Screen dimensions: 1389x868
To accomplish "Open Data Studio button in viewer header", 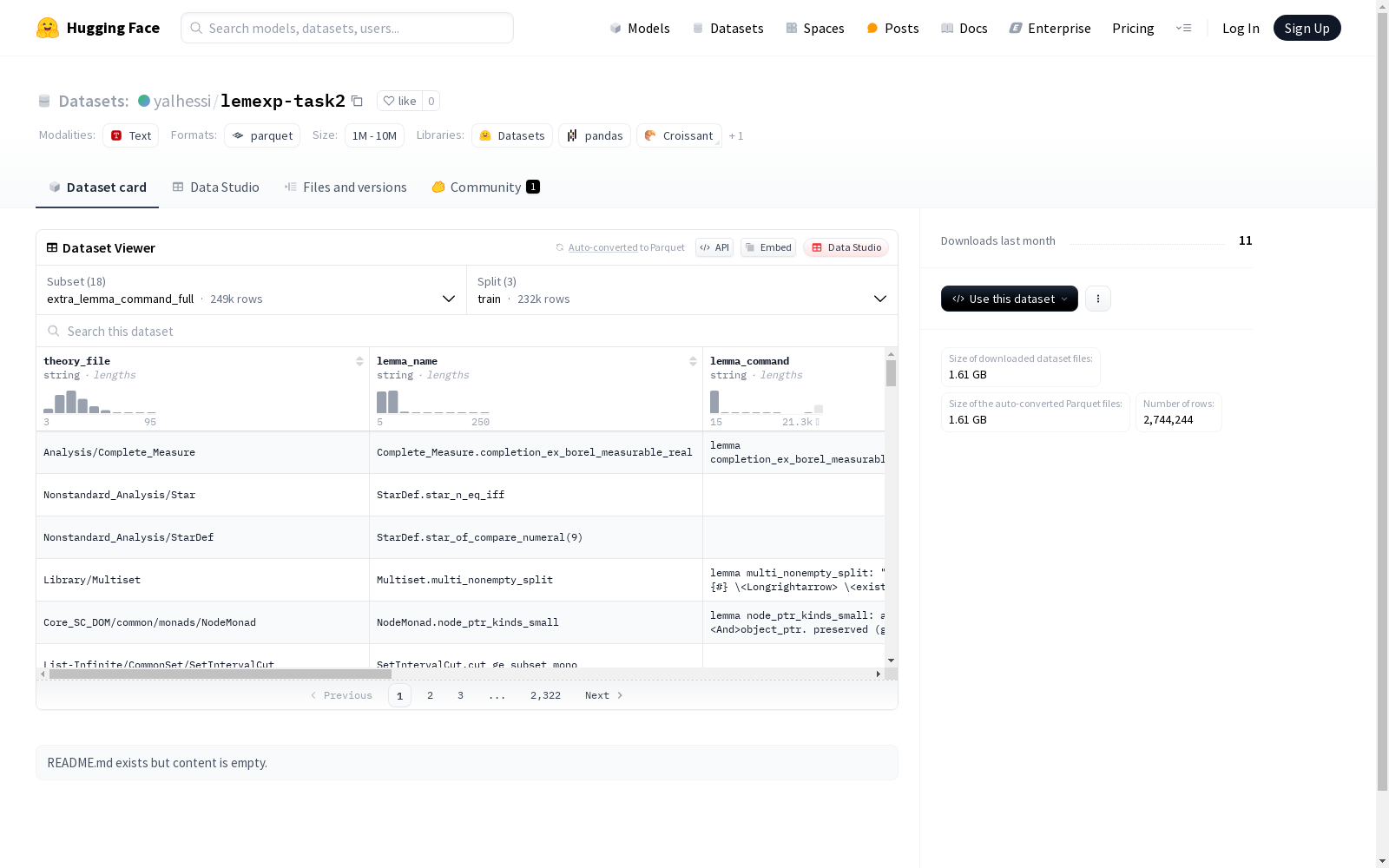I will (846, 247).
